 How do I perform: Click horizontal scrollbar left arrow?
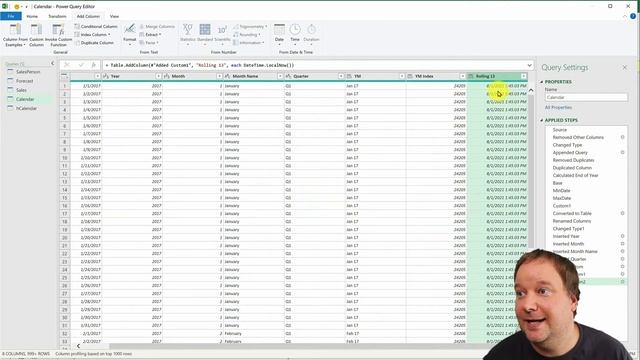78,346
